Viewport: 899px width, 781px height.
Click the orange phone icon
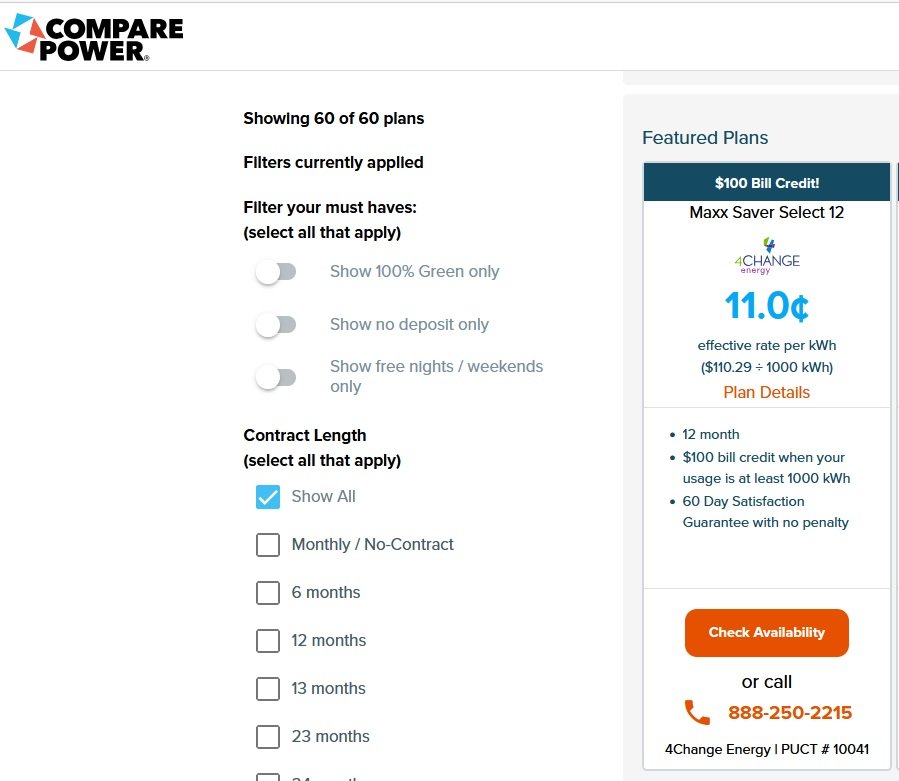tap(697, 713)
